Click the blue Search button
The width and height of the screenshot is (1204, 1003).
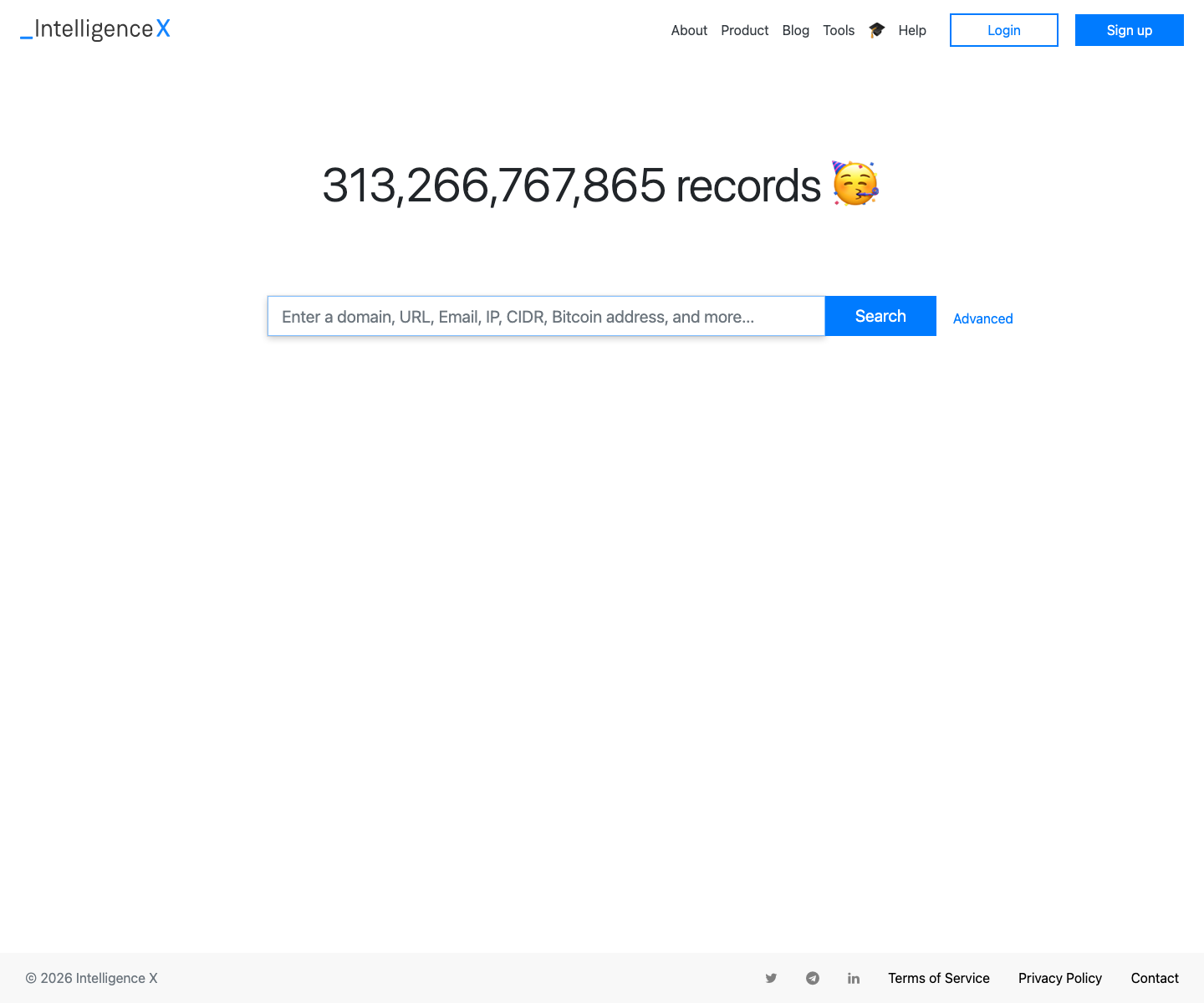tap(880, 316)
